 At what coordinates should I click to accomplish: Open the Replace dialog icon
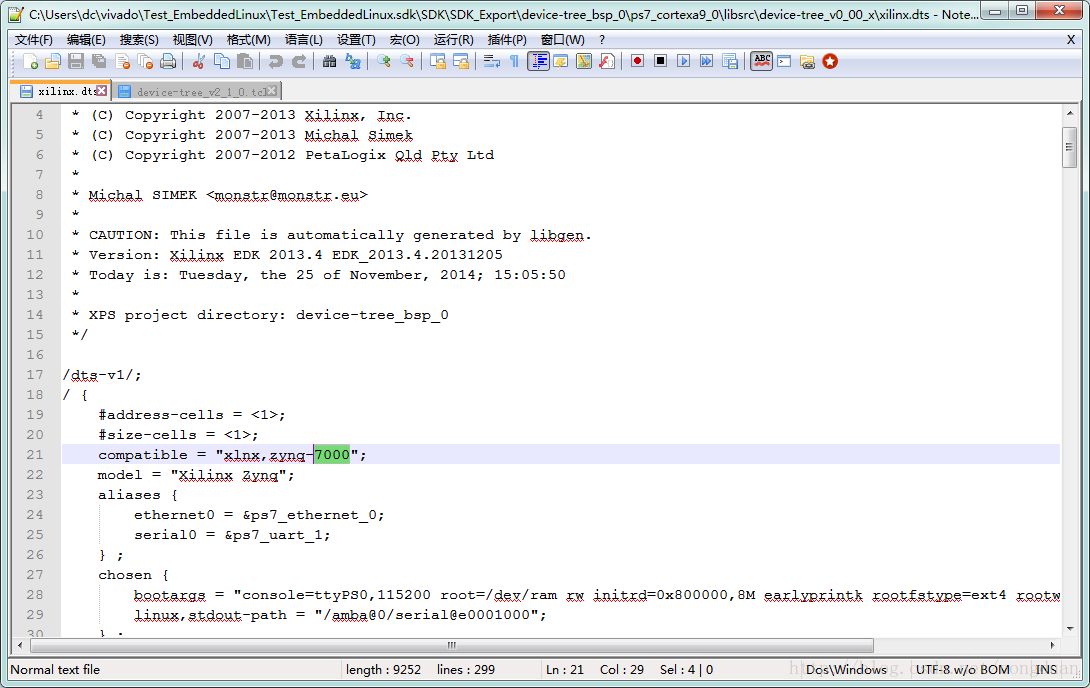(x=352, y=62)
